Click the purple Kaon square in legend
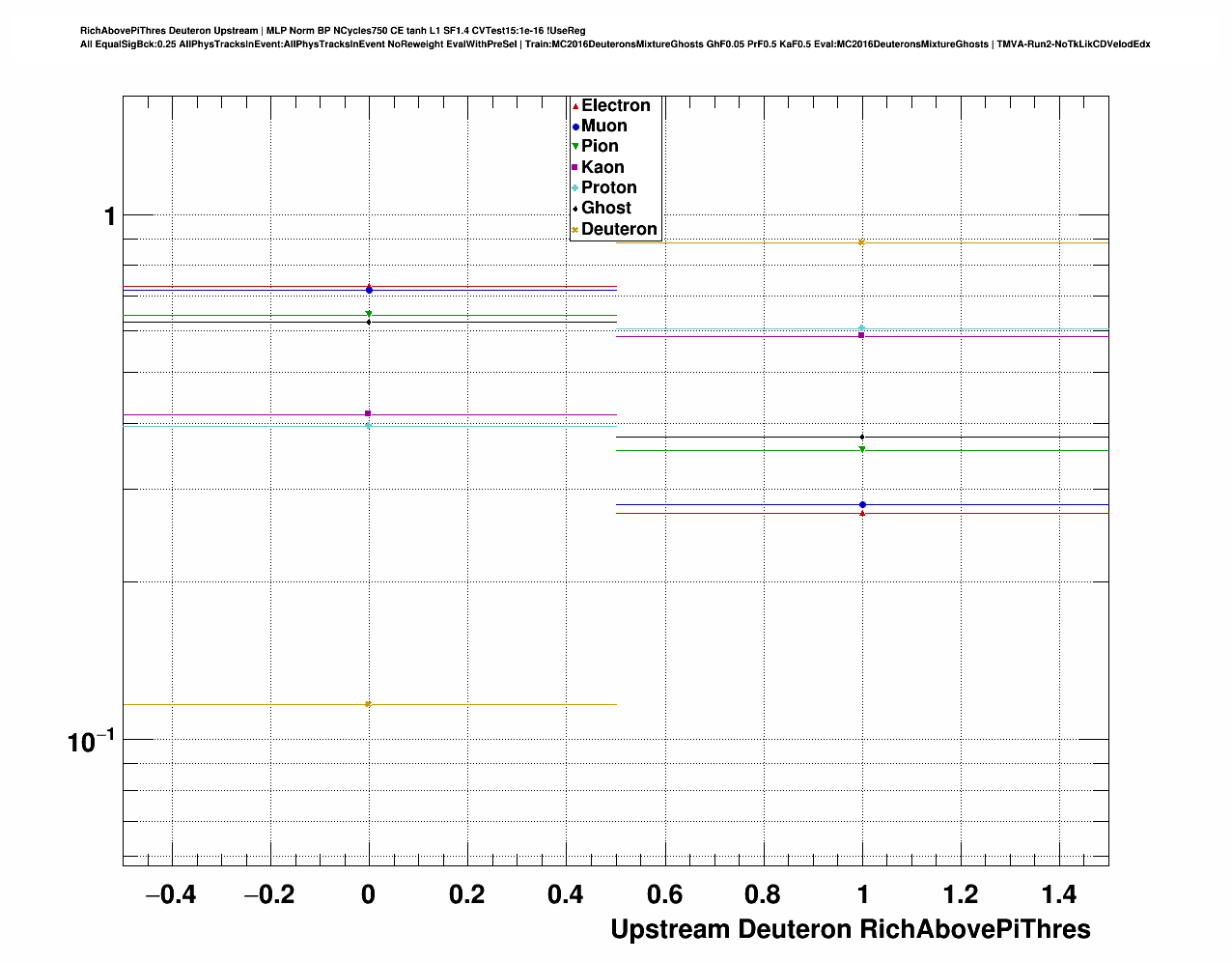1232x962 pixels. pos(575,168)
